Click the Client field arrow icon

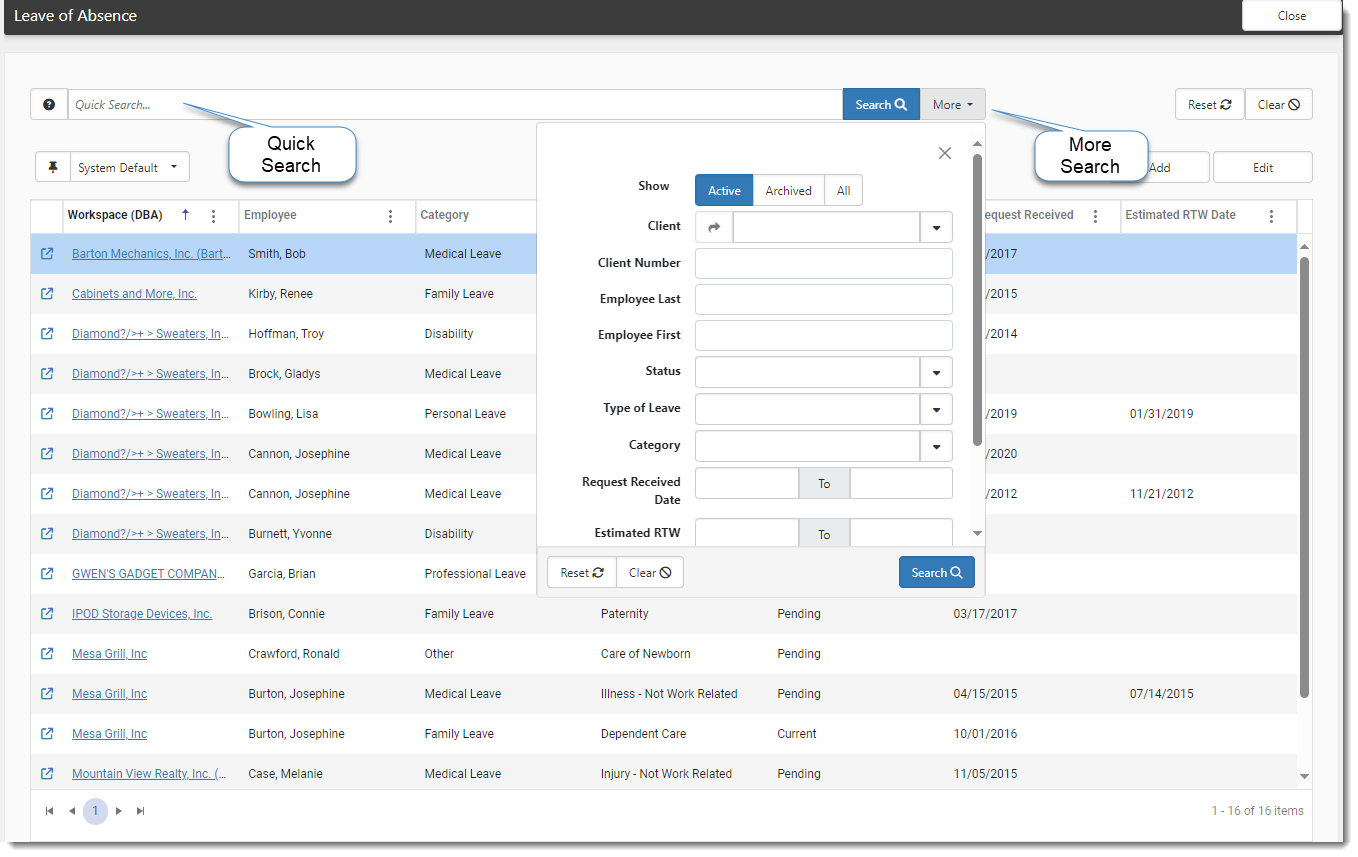[x=714, y=227]
